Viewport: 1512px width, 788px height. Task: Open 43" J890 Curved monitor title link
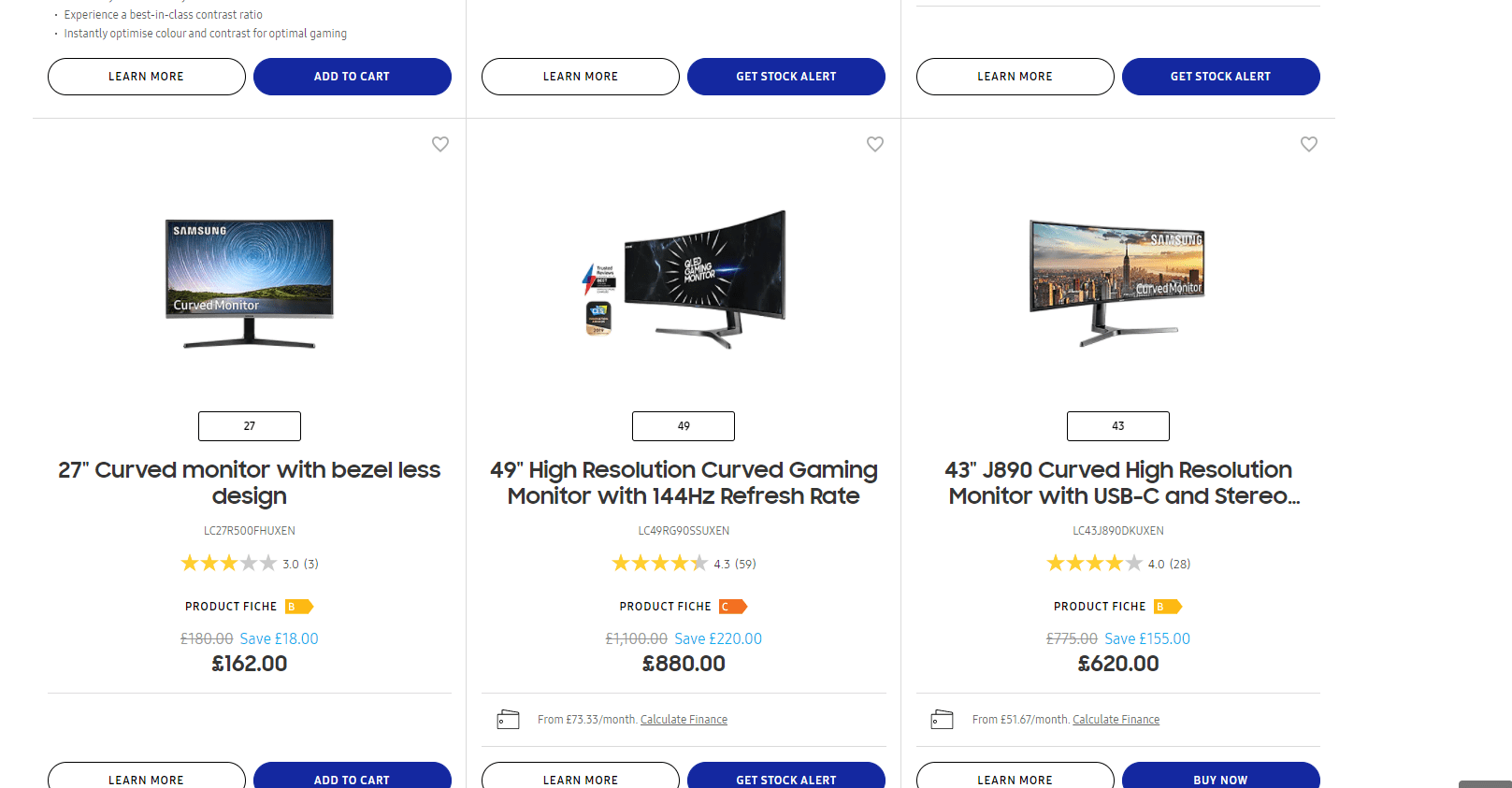coord(1118,482)
